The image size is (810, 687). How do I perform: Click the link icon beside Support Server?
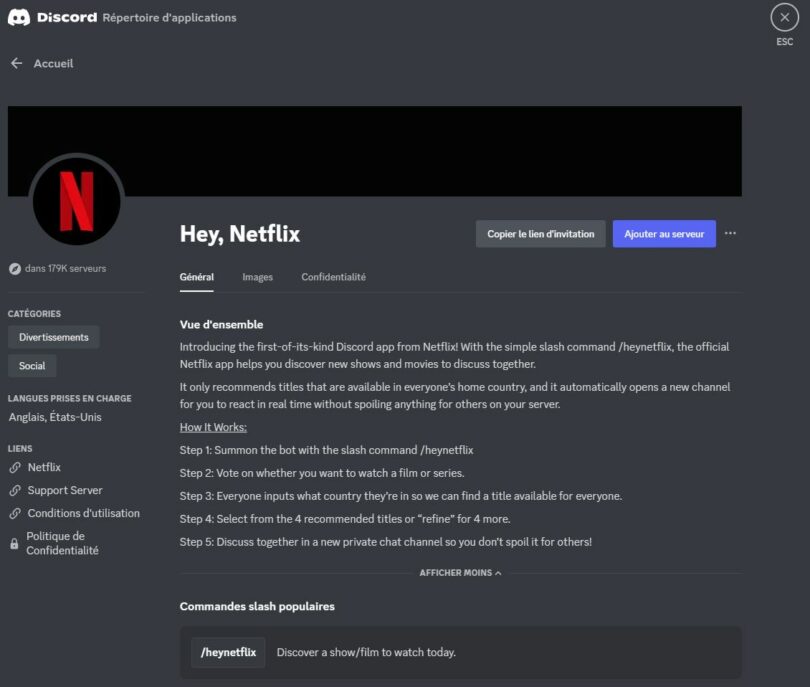coord(15,490)
